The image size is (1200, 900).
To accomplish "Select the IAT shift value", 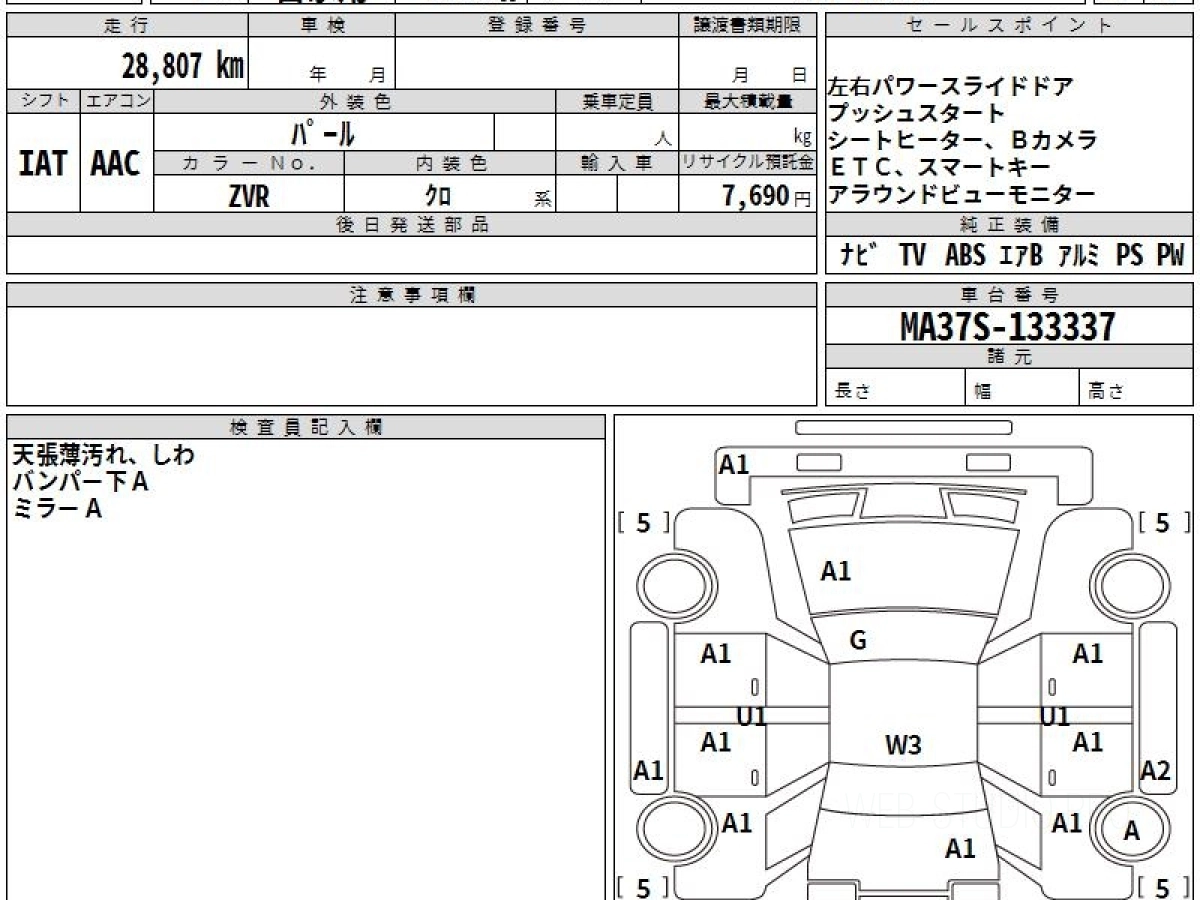I will tap(44, 163).
